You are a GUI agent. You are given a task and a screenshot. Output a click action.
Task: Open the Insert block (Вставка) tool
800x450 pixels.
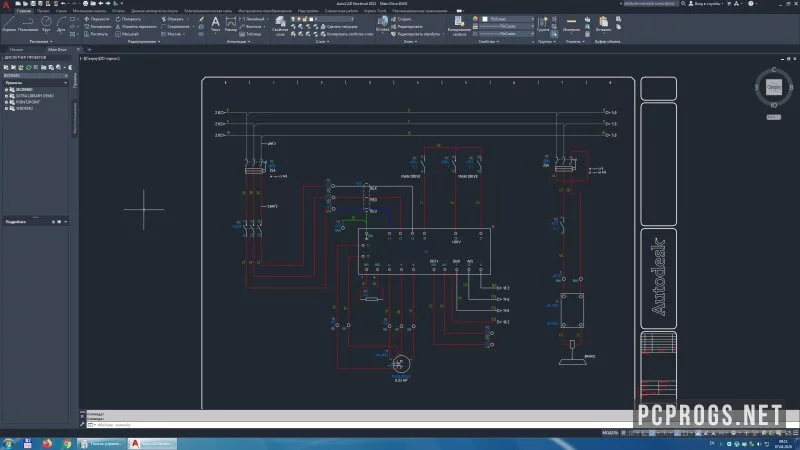(383, 23)
